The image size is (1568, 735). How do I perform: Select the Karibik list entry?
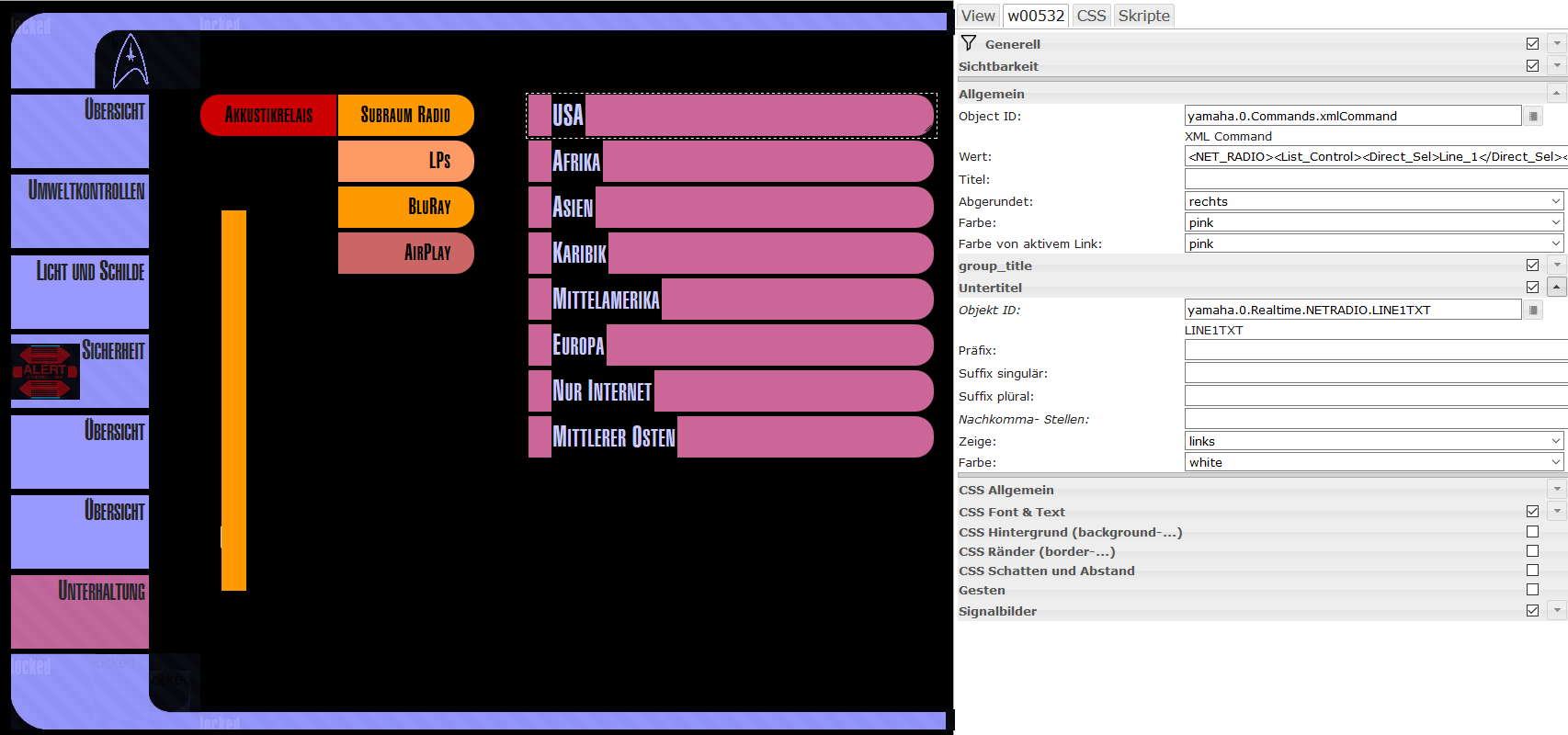[x=731, y=253]
